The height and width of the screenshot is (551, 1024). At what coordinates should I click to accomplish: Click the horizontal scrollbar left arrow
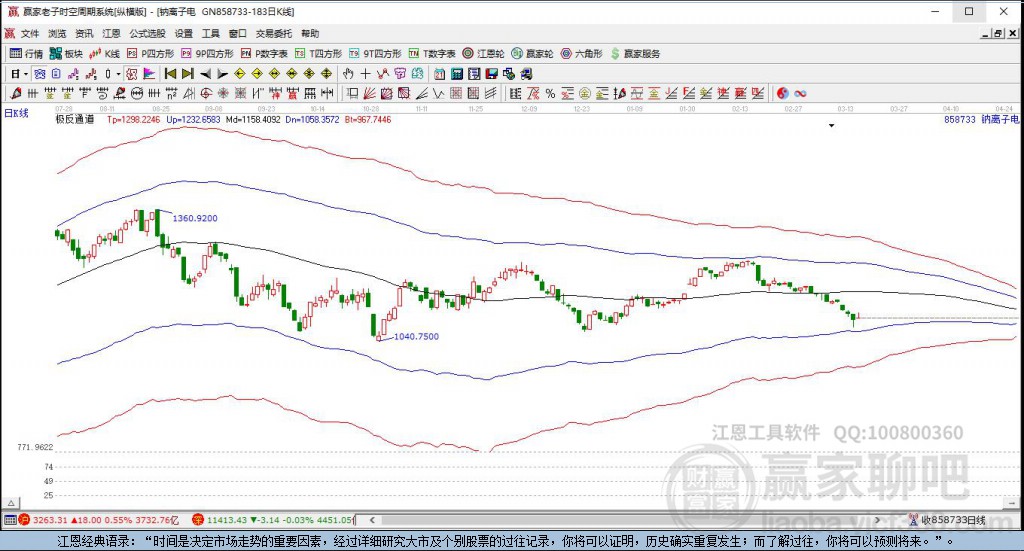[372, 520]
